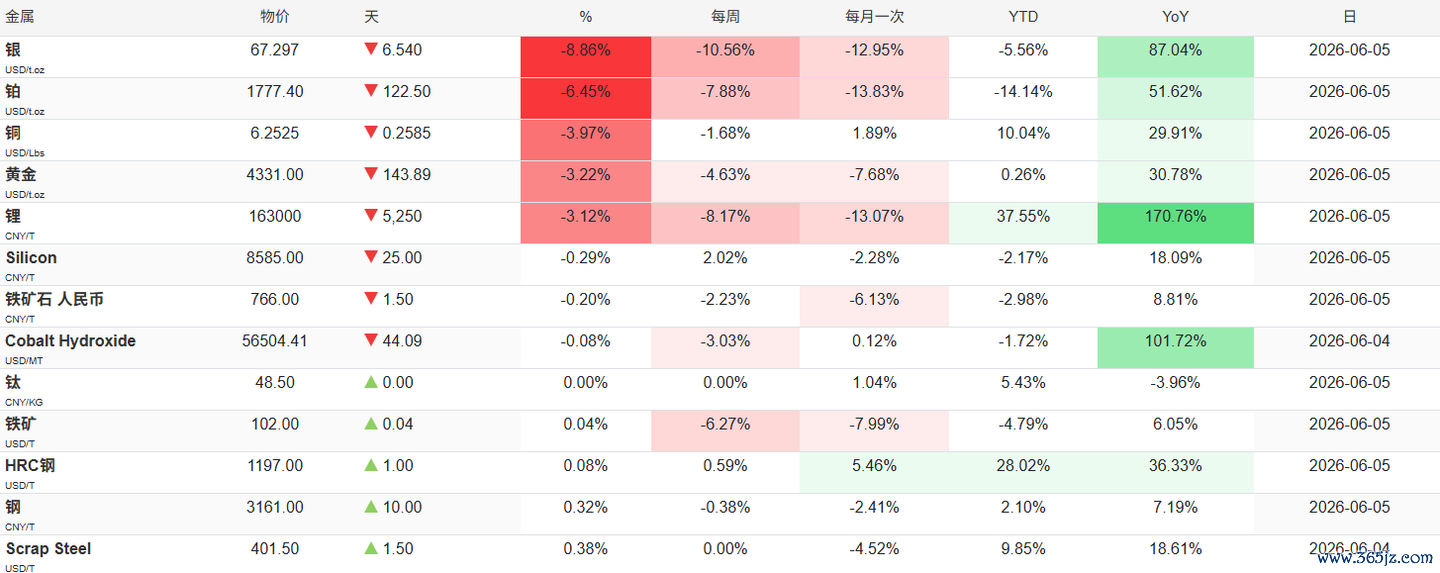The width and height of the screenshot is (1440, 573).
Task: Open the Silicon commodity link
Action: pos(31,258)
